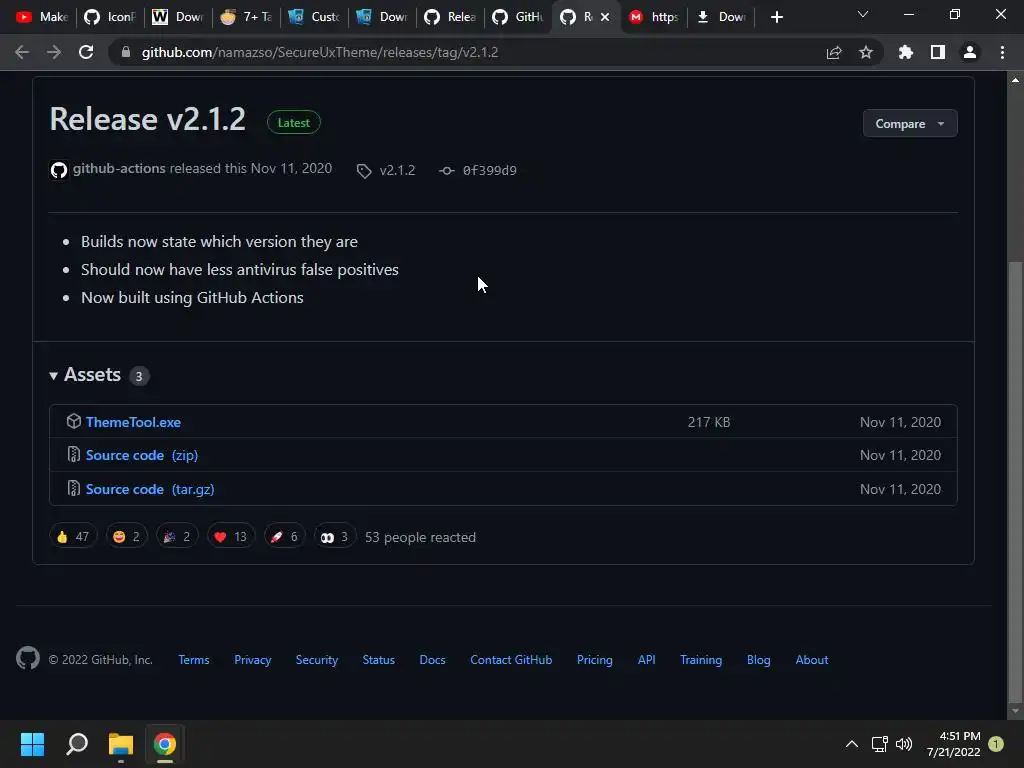
Task: Open the Chrome profile icon
Action: (x=970, y=52)
